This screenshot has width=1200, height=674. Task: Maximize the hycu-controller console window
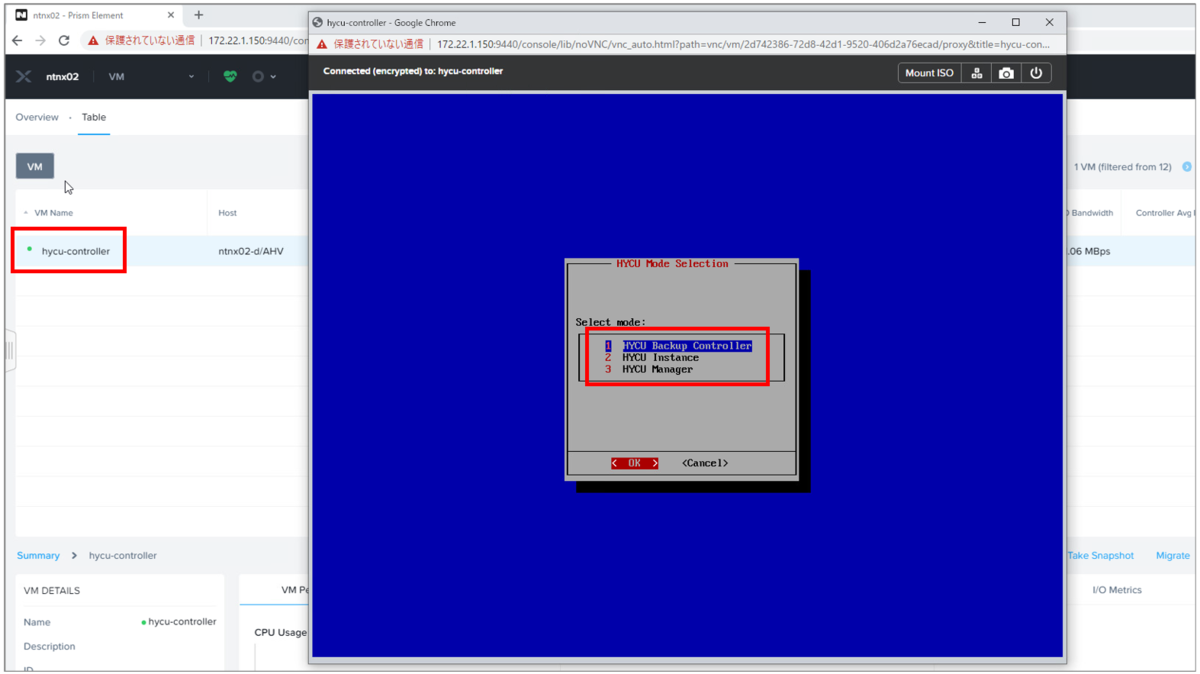tap(1016, 22)
